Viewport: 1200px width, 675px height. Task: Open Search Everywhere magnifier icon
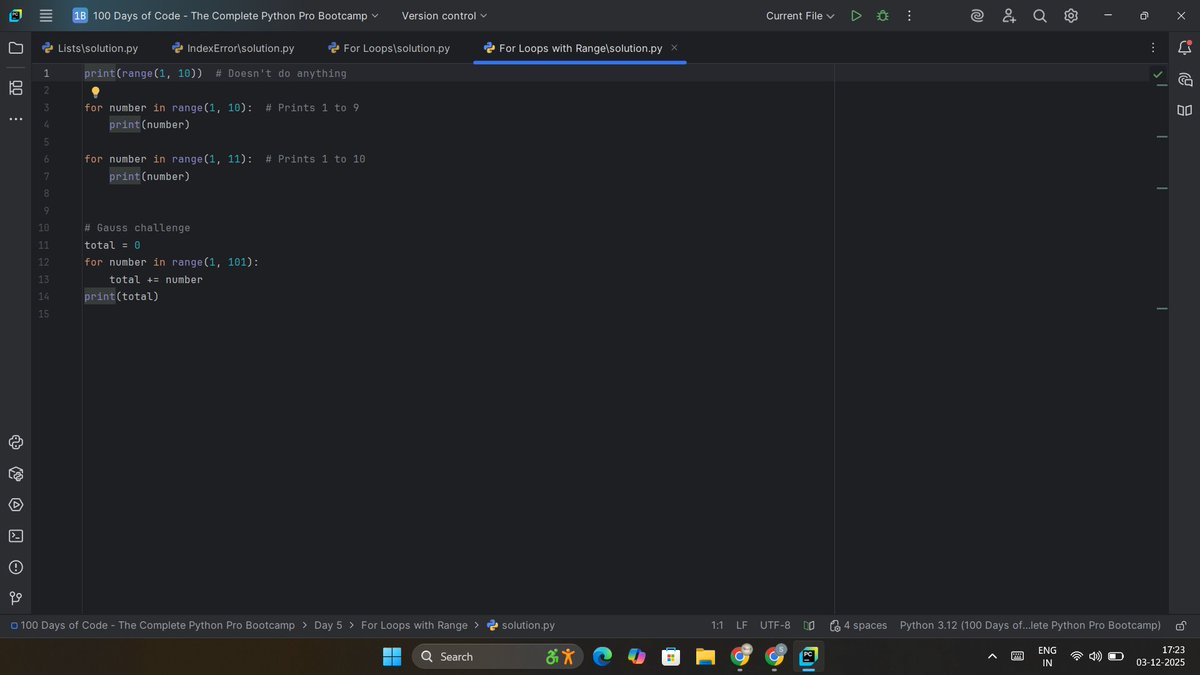(x=1040, y=15)
